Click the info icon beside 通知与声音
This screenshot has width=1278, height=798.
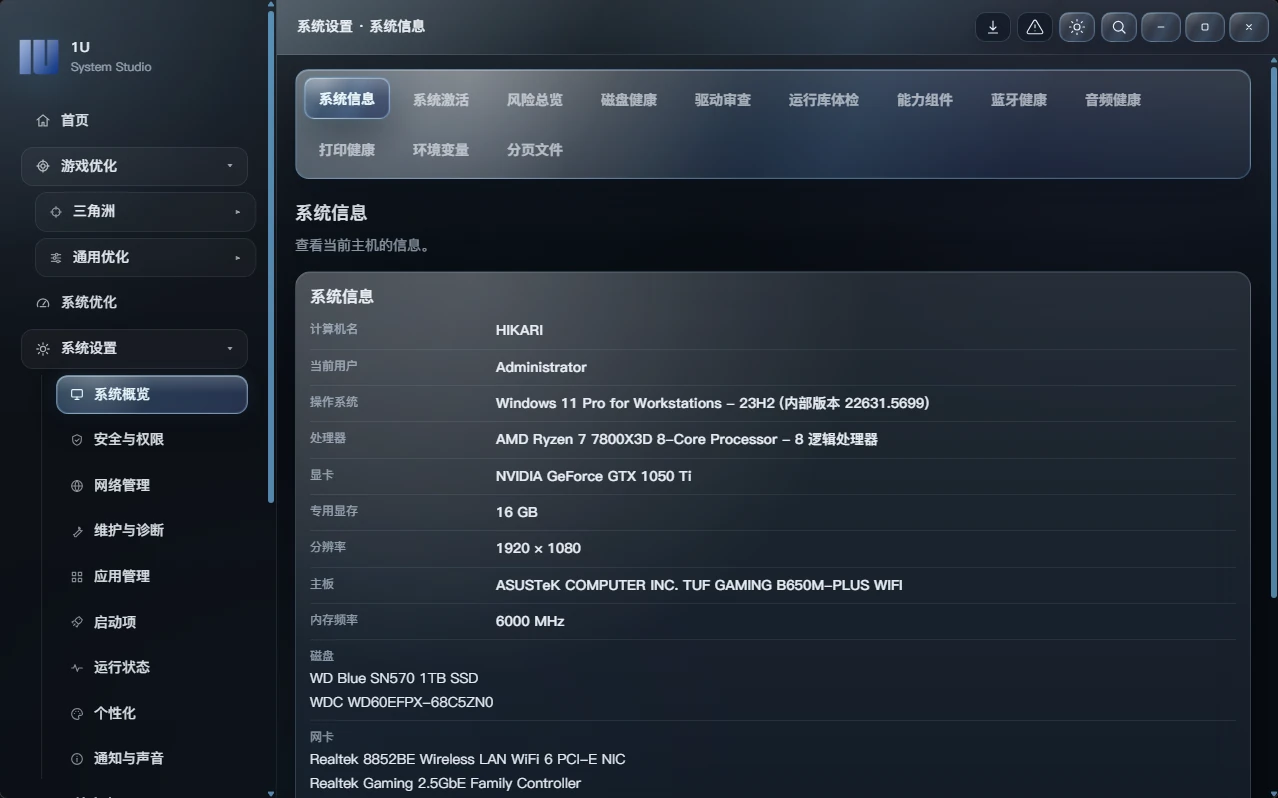click(x=77, y=759)
